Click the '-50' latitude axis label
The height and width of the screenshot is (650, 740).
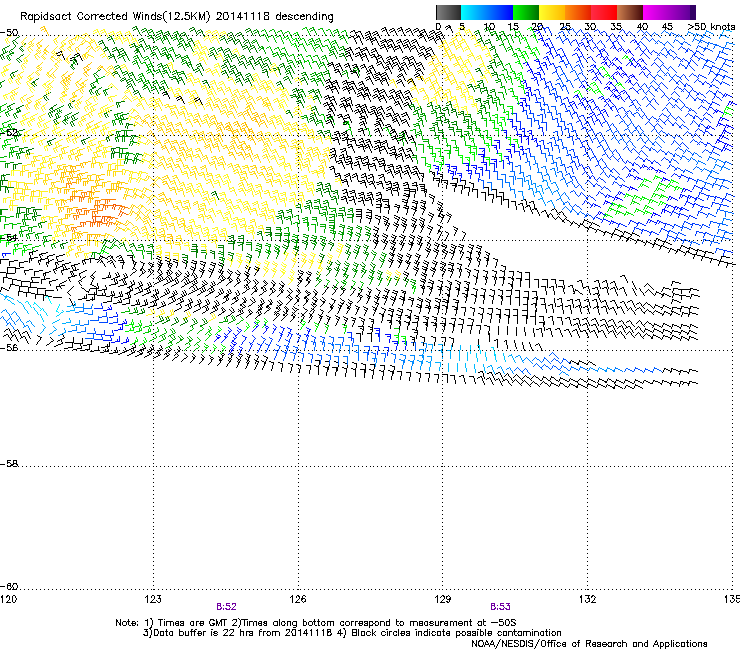point(9,33)
